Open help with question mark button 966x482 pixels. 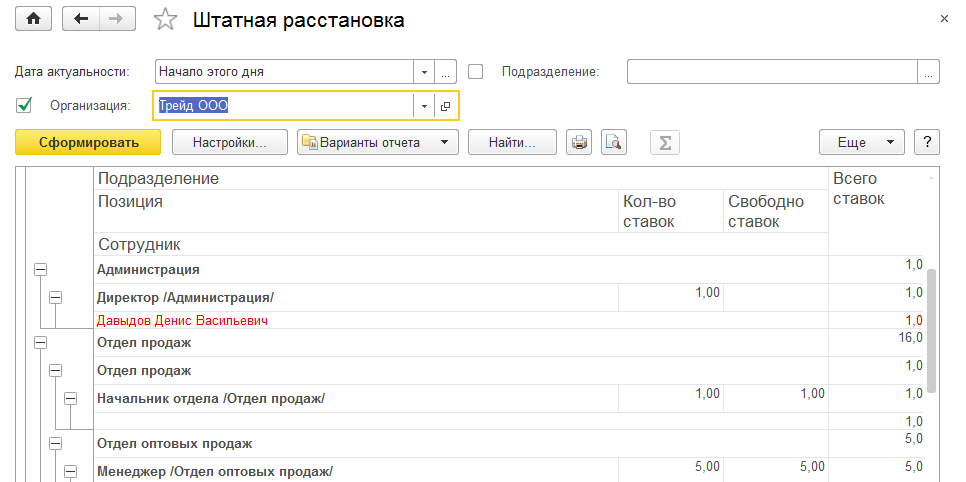927,142
